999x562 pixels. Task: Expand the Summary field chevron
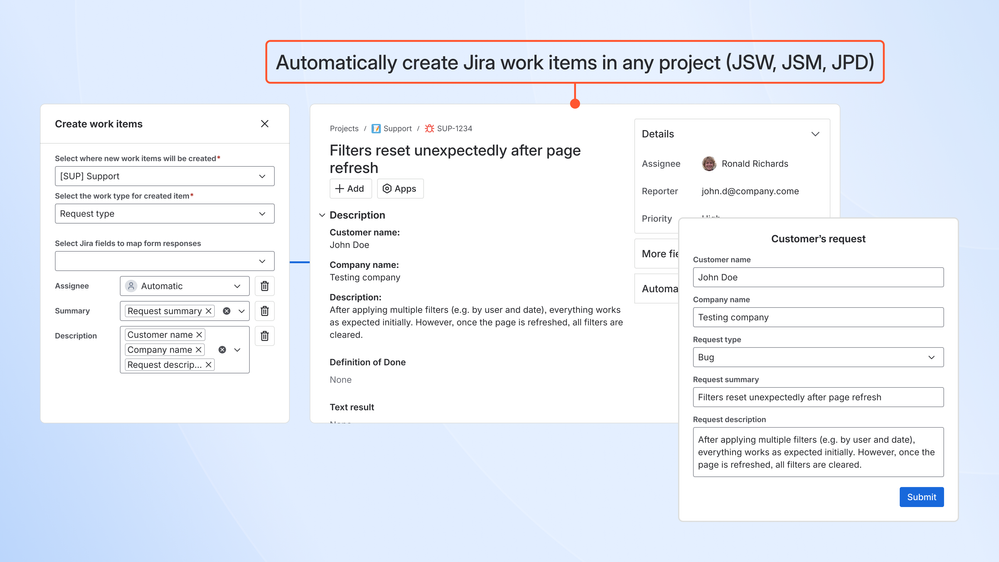241,311
